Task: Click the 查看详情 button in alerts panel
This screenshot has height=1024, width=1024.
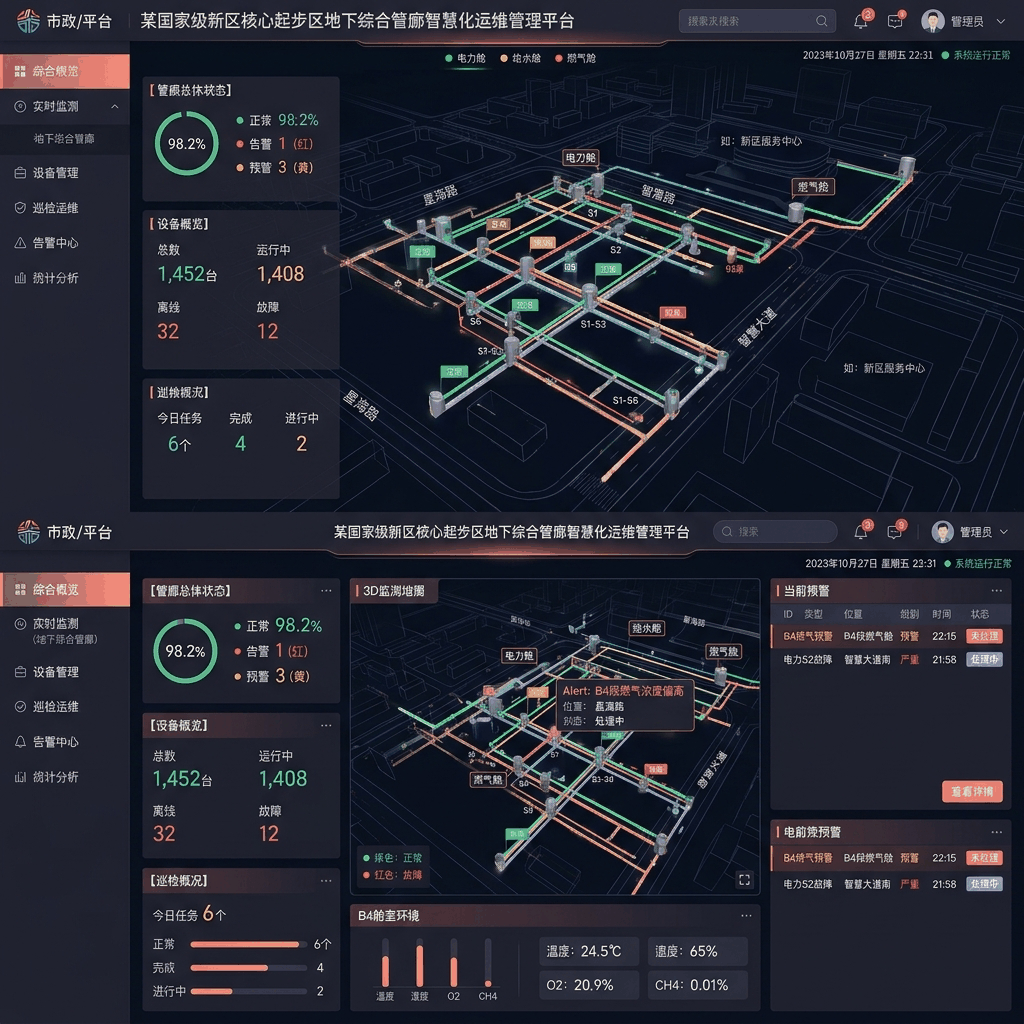Action: (x=972, y=792)
